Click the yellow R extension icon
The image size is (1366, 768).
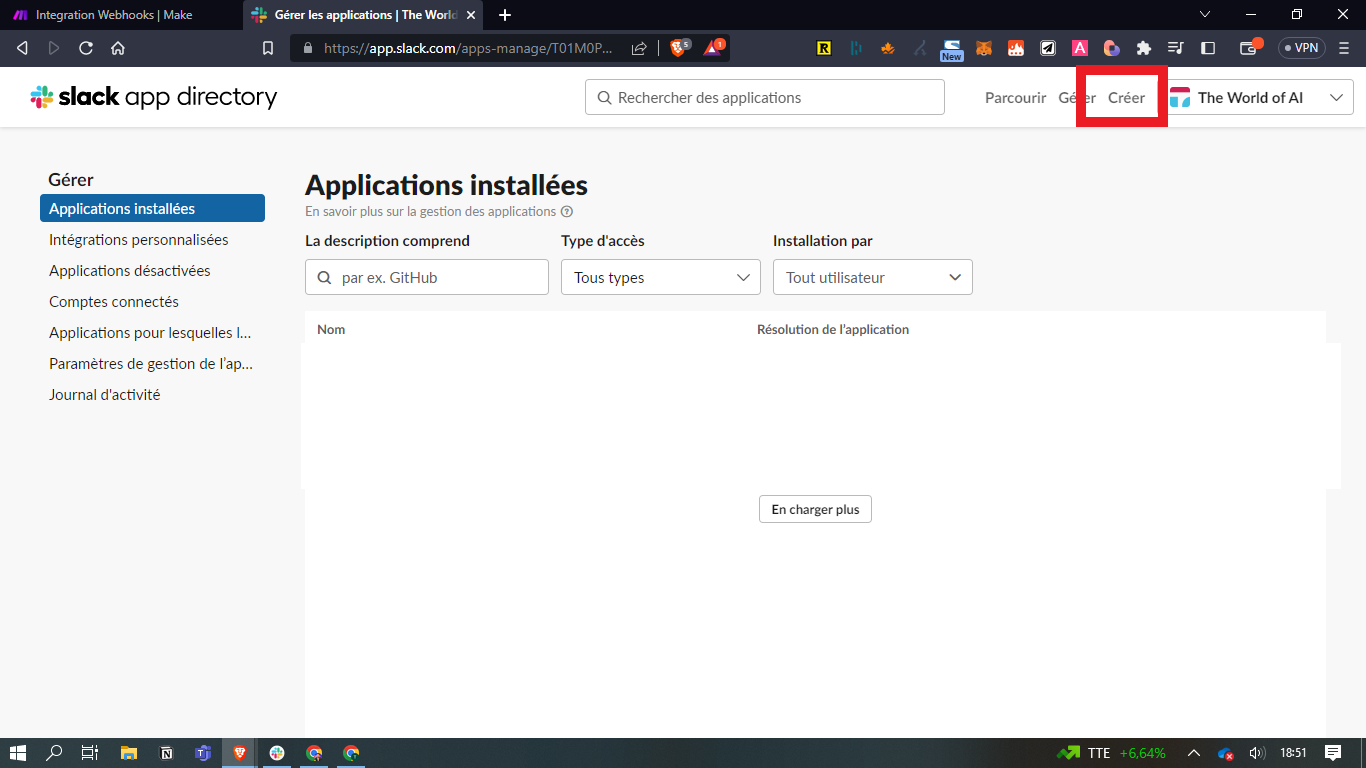tap(824, 47)
